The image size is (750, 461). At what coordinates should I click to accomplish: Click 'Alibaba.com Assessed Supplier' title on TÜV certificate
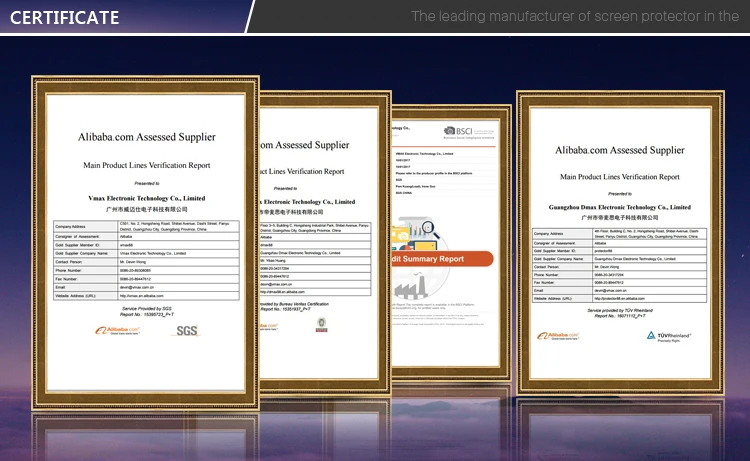[x=620, y=150]
